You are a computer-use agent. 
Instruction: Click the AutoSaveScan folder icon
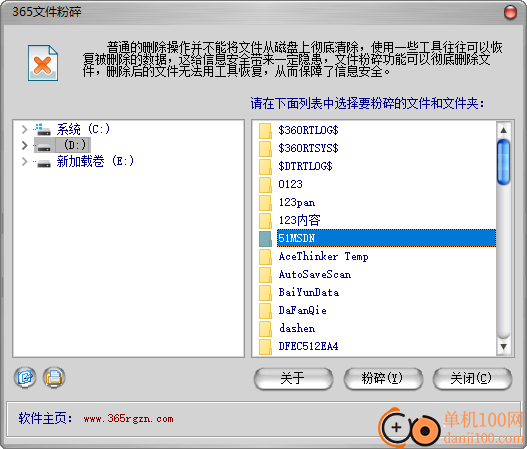pos(266,274)
